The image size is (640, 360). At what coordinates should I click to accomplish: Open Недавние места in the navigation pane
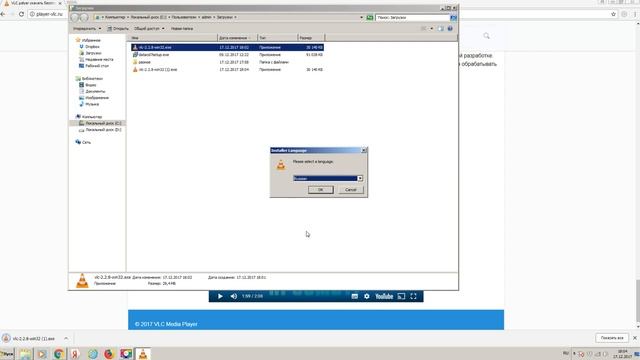coord(96,59)
